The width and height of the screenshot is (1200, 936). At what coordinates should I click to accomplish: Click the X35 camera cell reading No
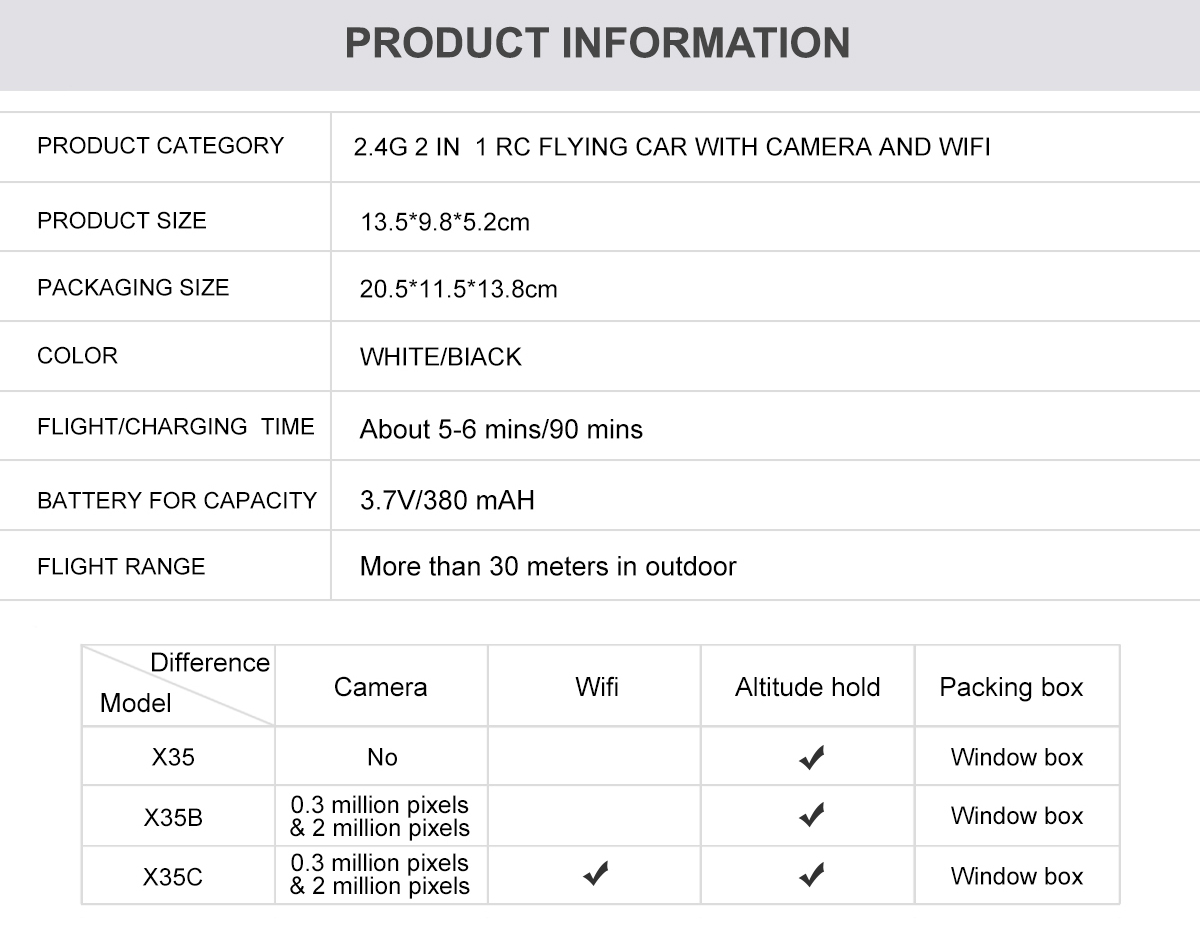coord(382,757)
